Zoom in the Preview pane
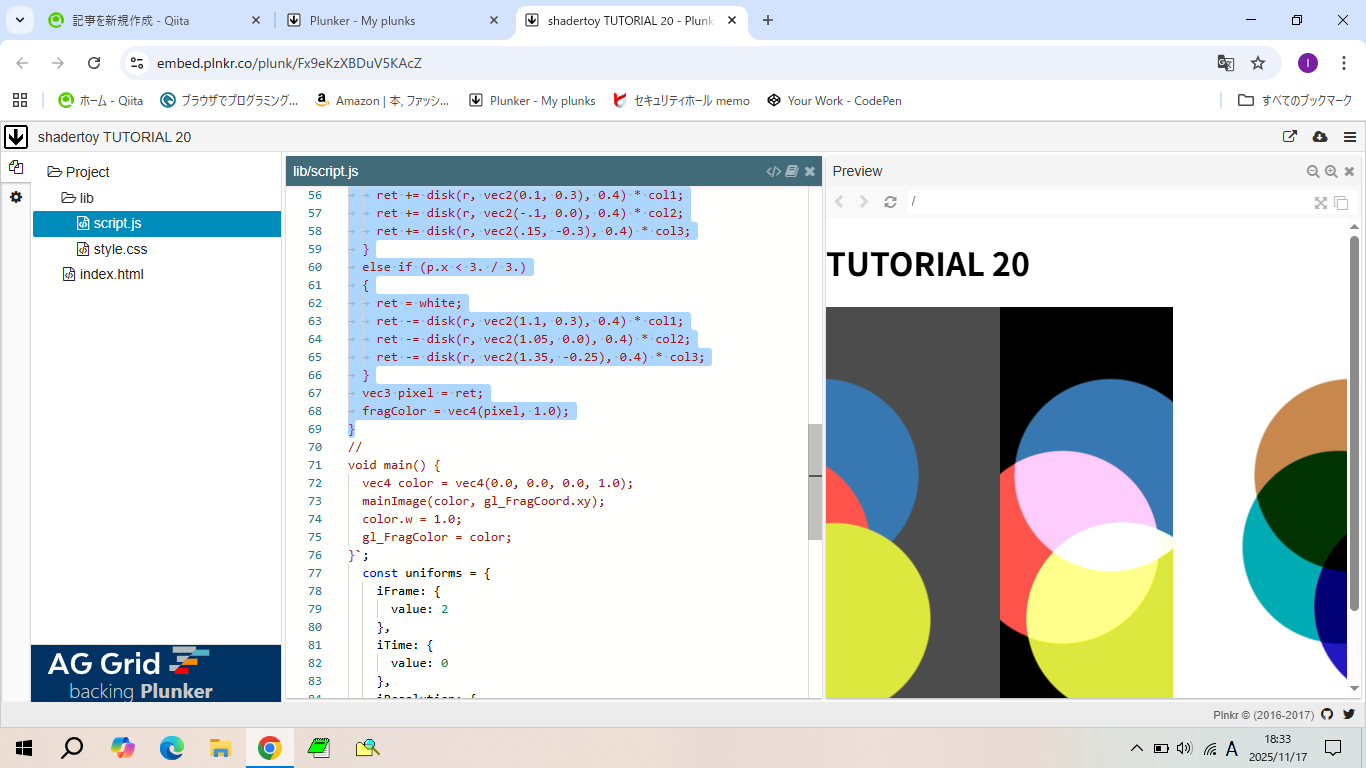The height and width of the screenshot is (768, 1366). pyautogui.click(x=1331, y=171)
